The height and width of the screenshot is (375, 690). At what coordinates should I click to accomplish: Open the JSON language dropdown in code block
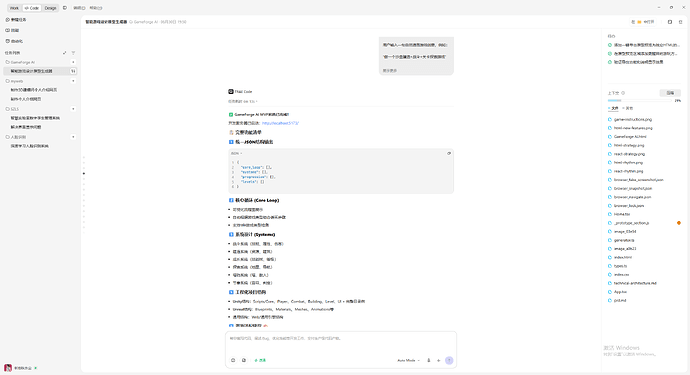(236, 153)
